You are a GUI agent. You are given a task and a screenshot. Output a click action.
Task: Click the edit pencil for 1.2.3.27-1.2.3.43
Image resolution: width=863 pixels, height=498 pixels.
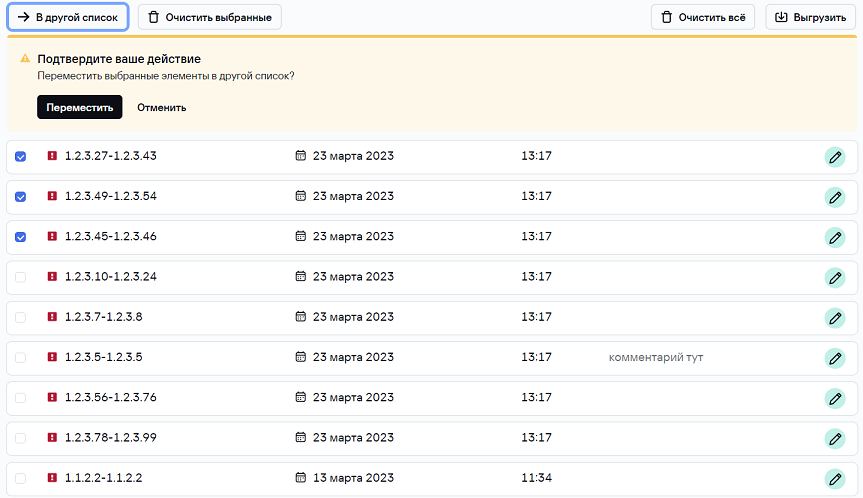pyautogui.click(x=835, y=157)
